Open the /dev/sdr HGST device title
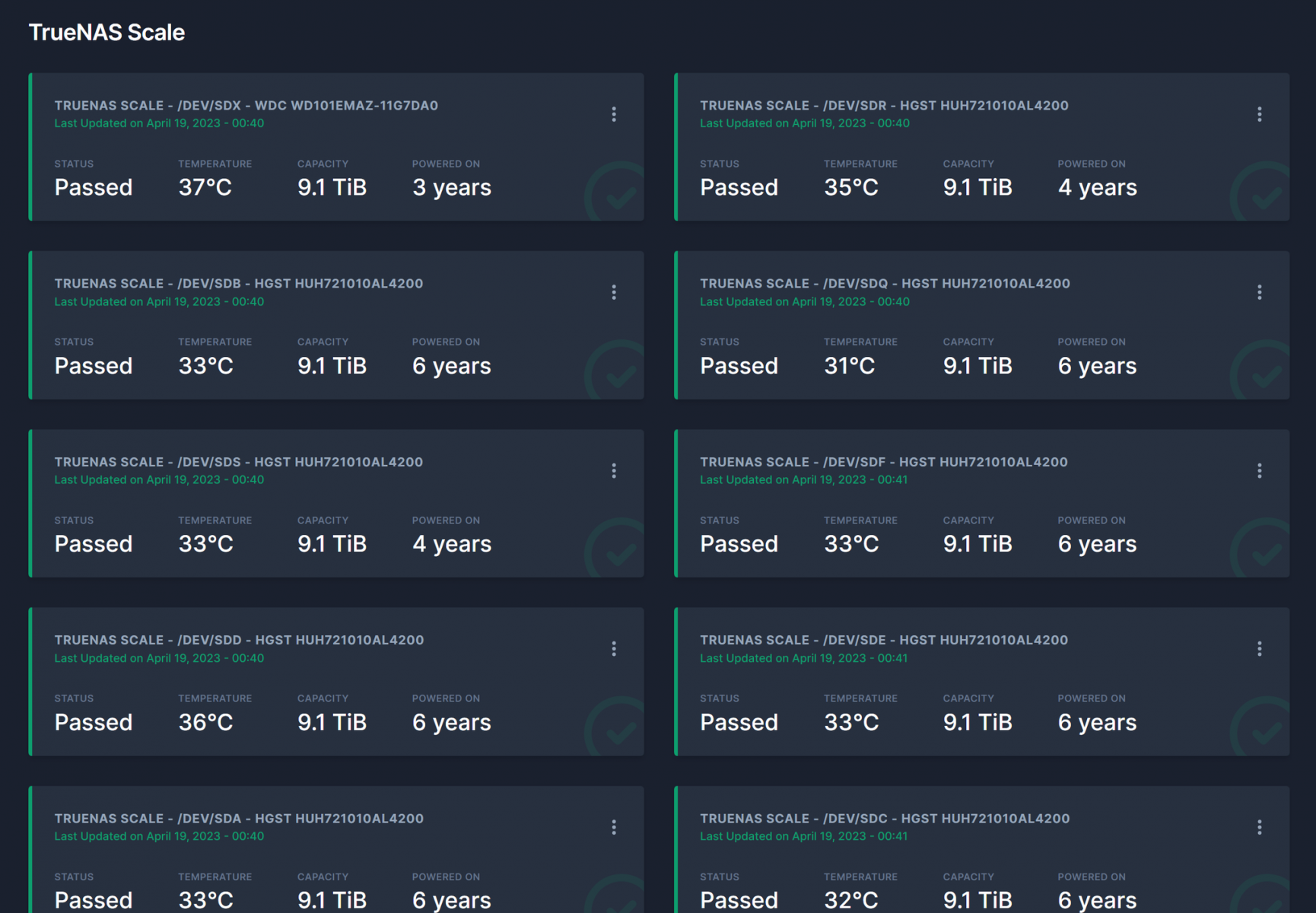This screenshot has height=913, width=1316. [x=884, y=106]
